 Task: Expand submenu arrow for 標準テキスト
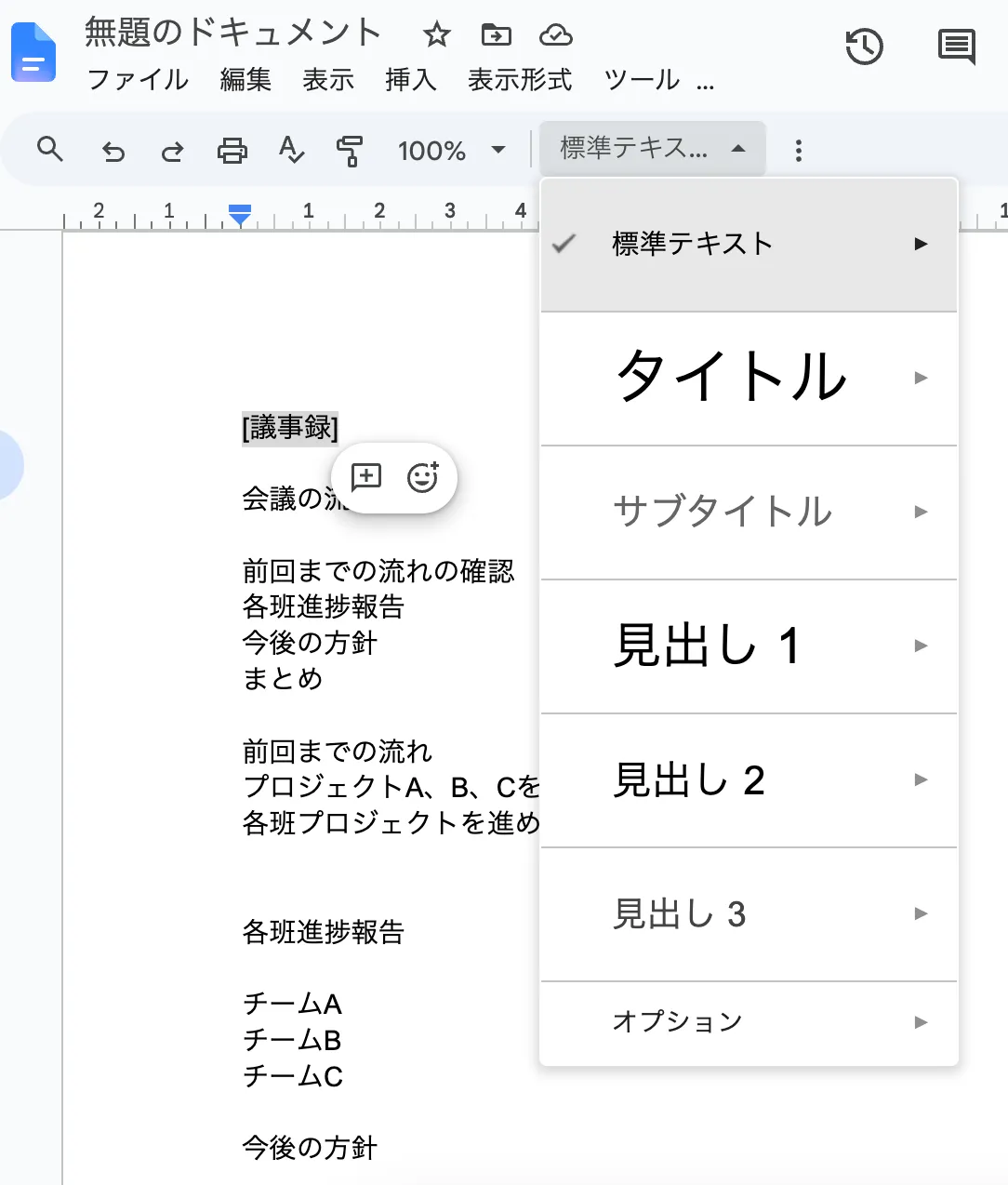click(x=921, y=244)
